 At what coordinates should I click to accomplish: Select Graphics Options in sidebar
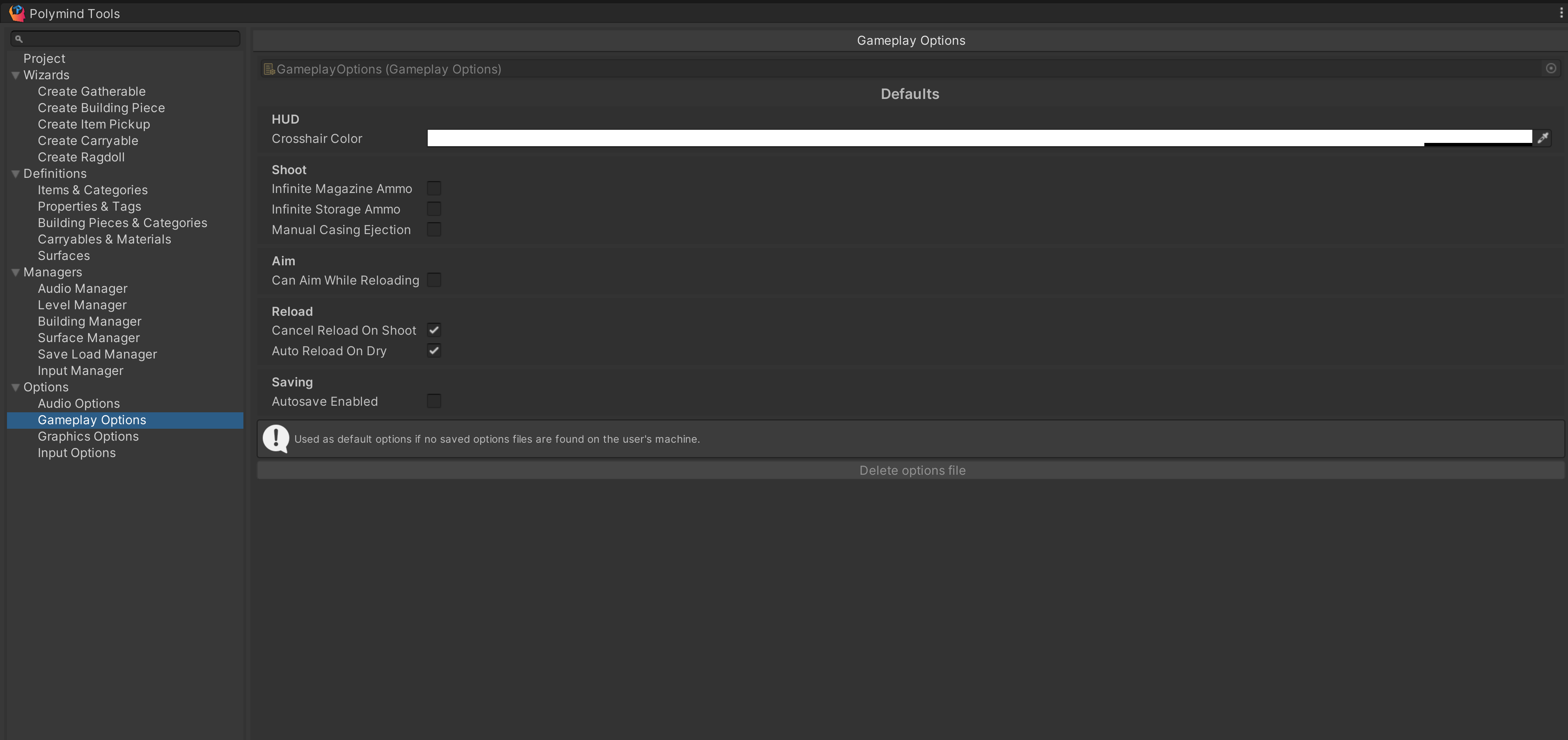coord(88,437)
